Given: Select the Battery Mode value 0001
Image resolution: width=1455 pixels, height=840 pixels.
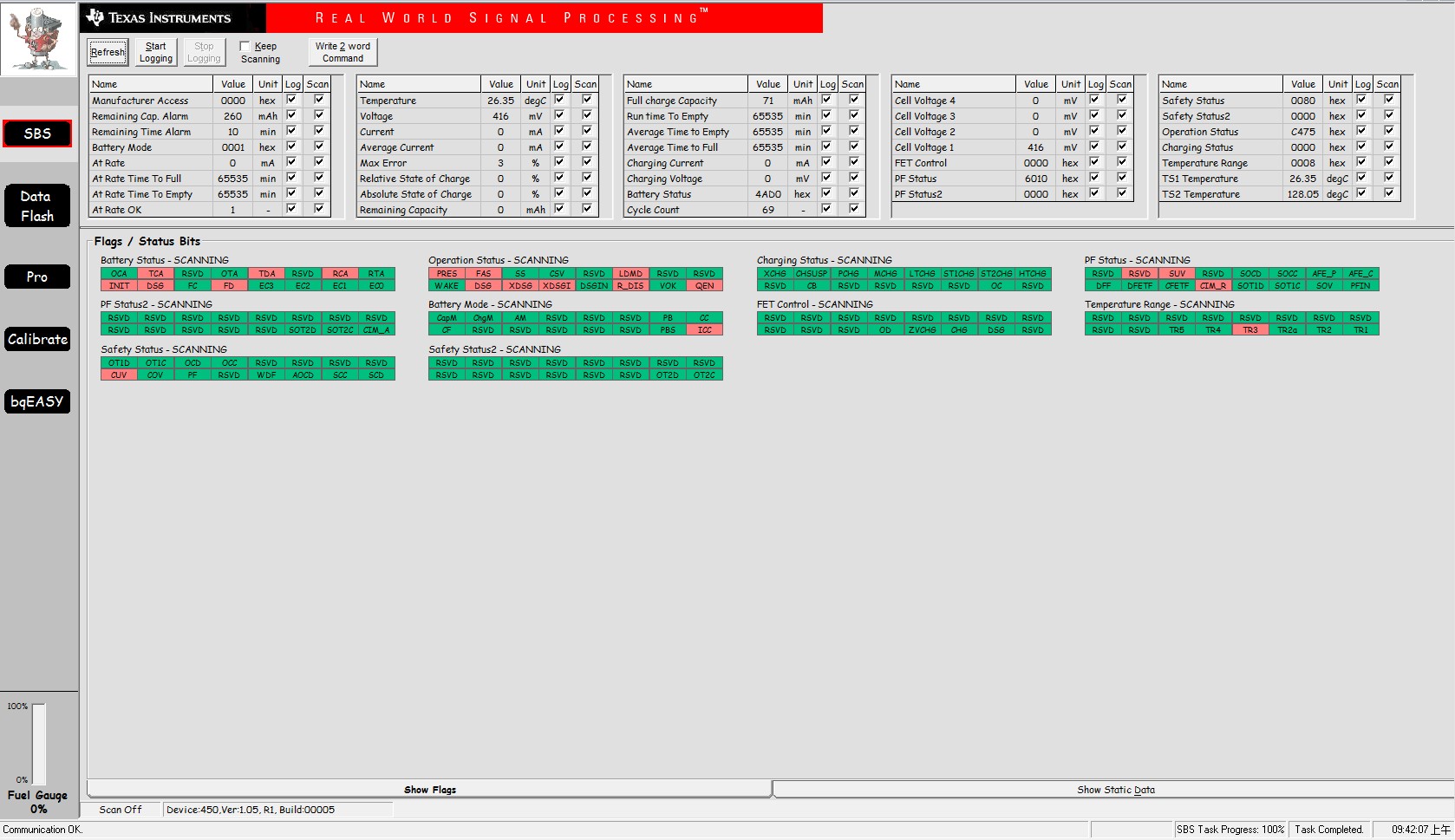Looking at the screenshot, I should [232, 147].
